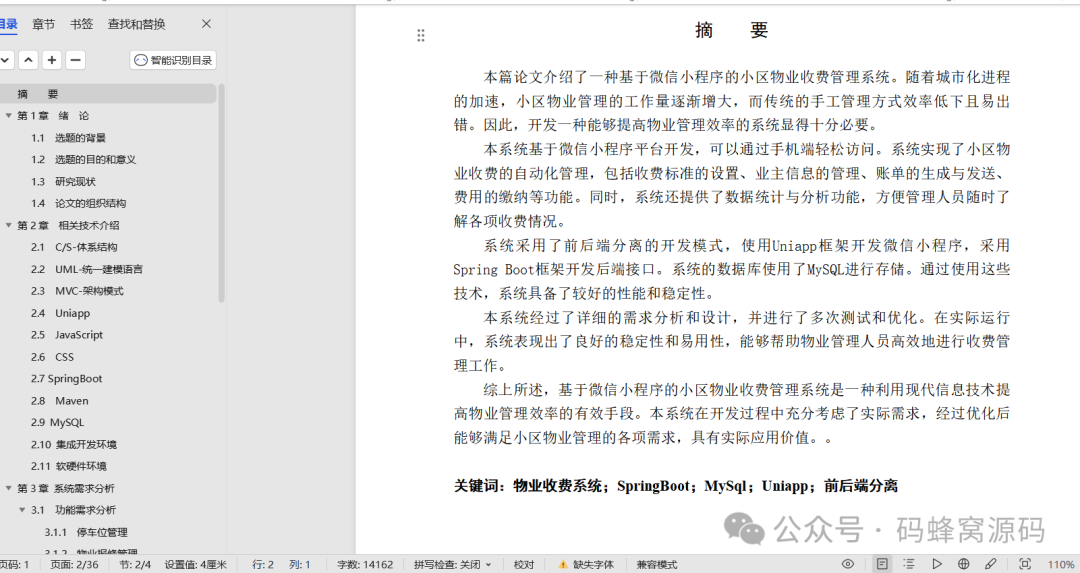The image size is (1080, 573).
Task: Go to 2.3 MVC-架构模式
Action: (x=77, y=291)
